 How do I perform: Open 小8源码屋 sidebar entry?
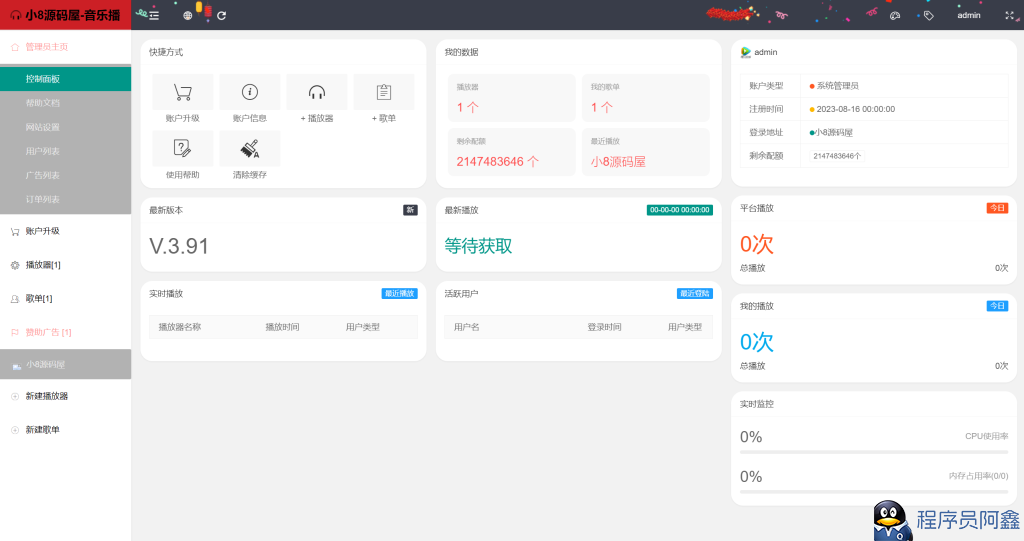click(x=65, y=364)
